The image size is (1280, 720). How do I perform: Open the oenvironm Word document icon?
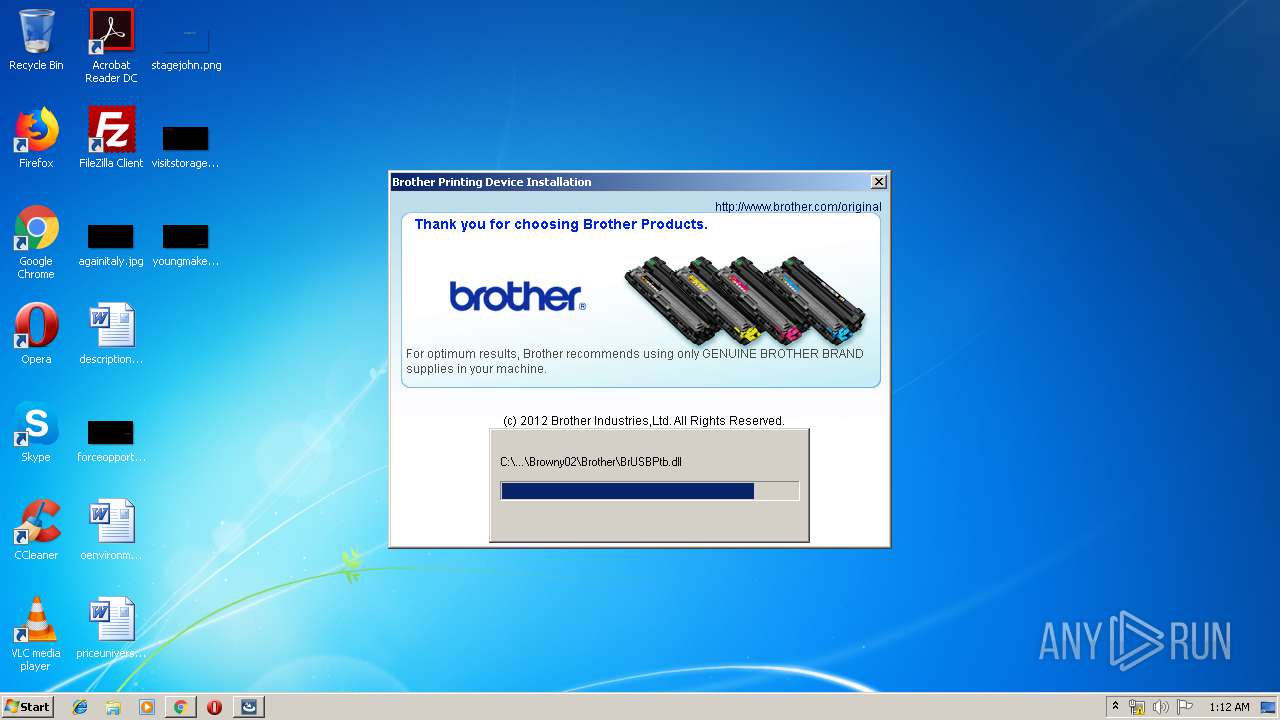point(111,530)
